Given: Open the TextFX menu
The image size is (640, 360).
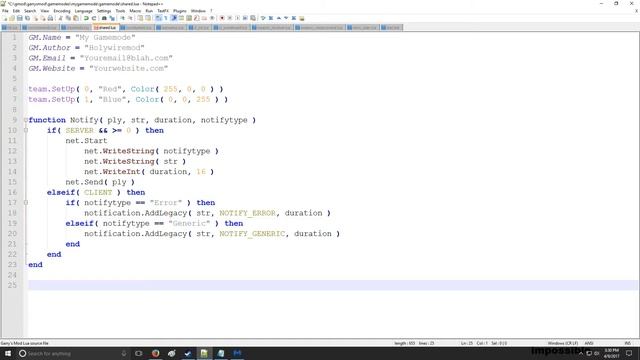Looking at the screenshot, I should click(163, 11).
